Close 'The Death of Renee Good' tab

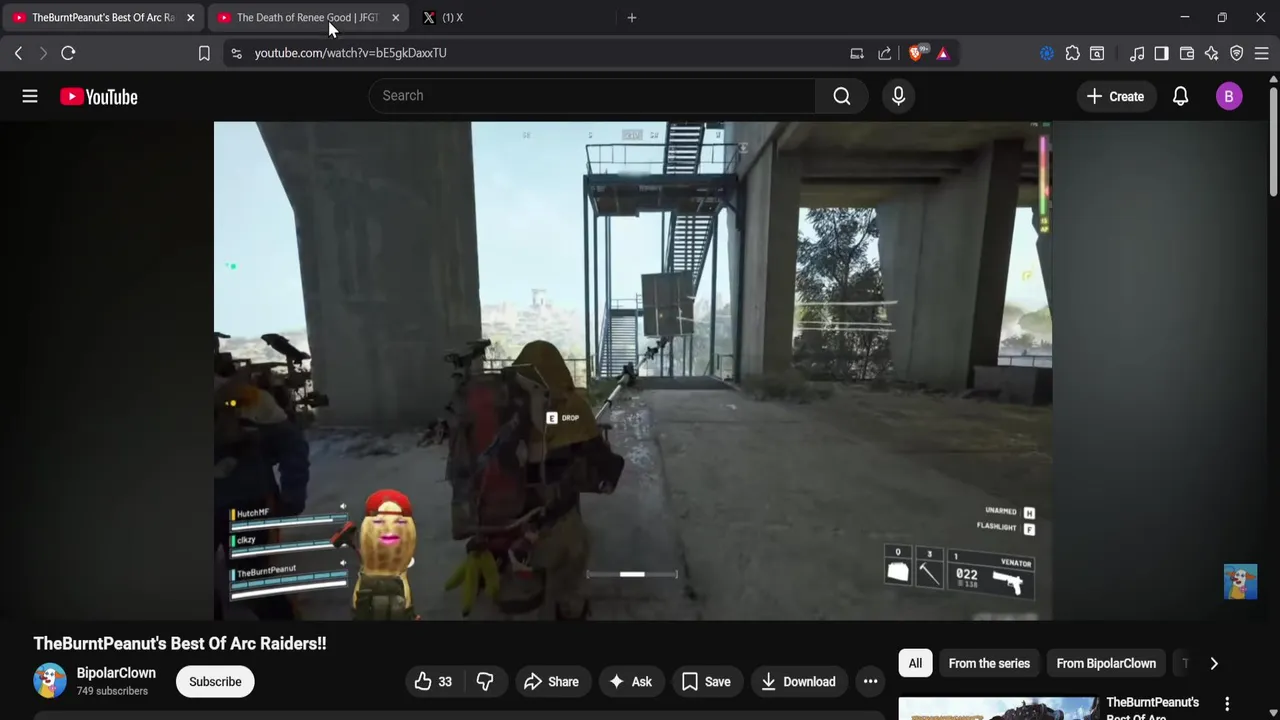pos(395,18)
